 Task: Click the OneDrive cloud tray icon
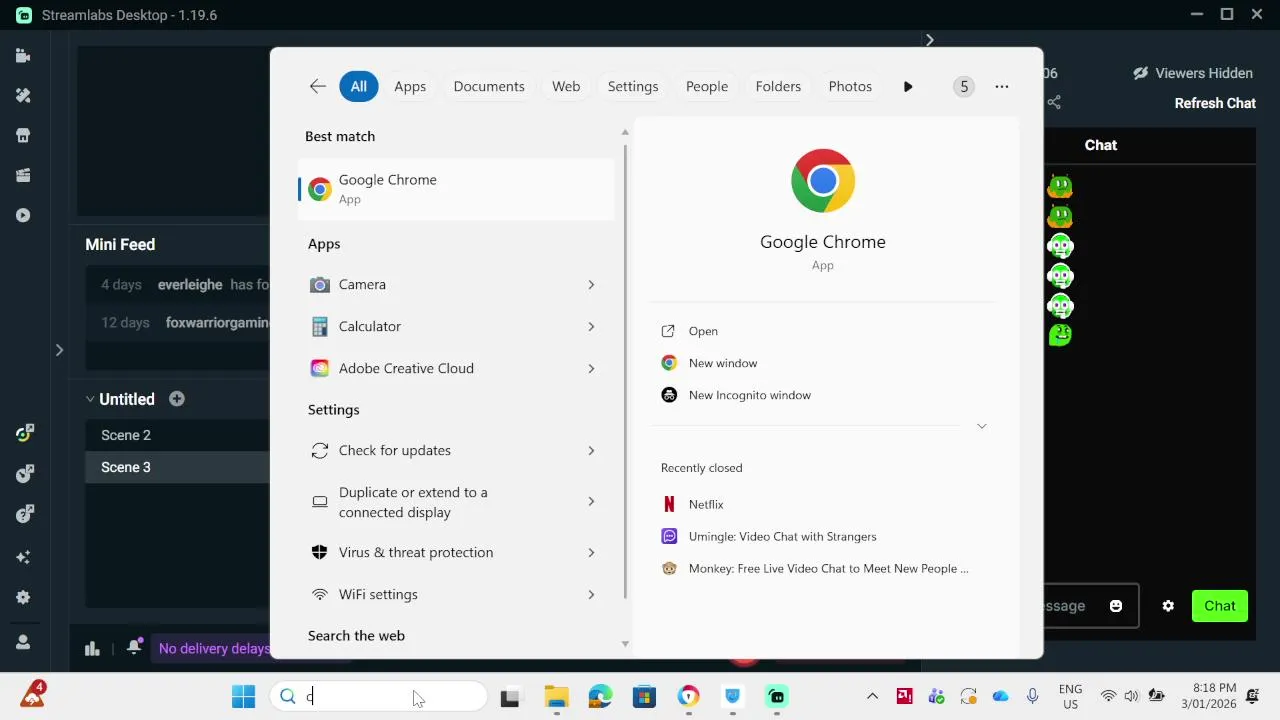click(x=1001, y=696)
